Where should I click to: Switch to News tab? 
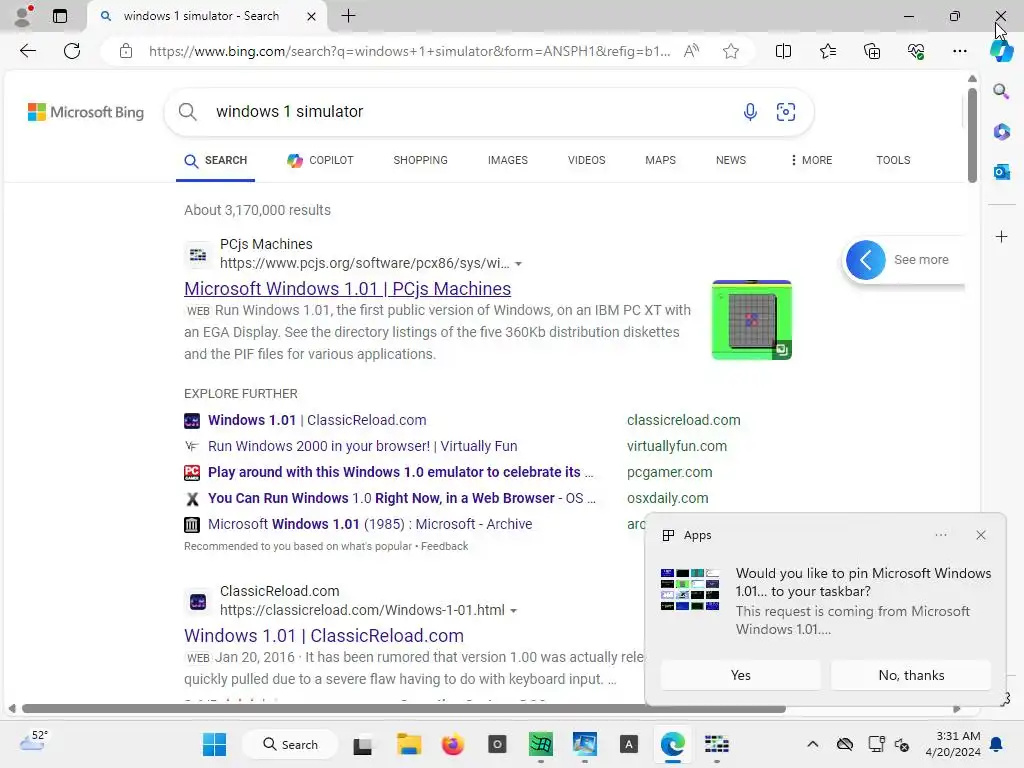(x=731, y=160)
